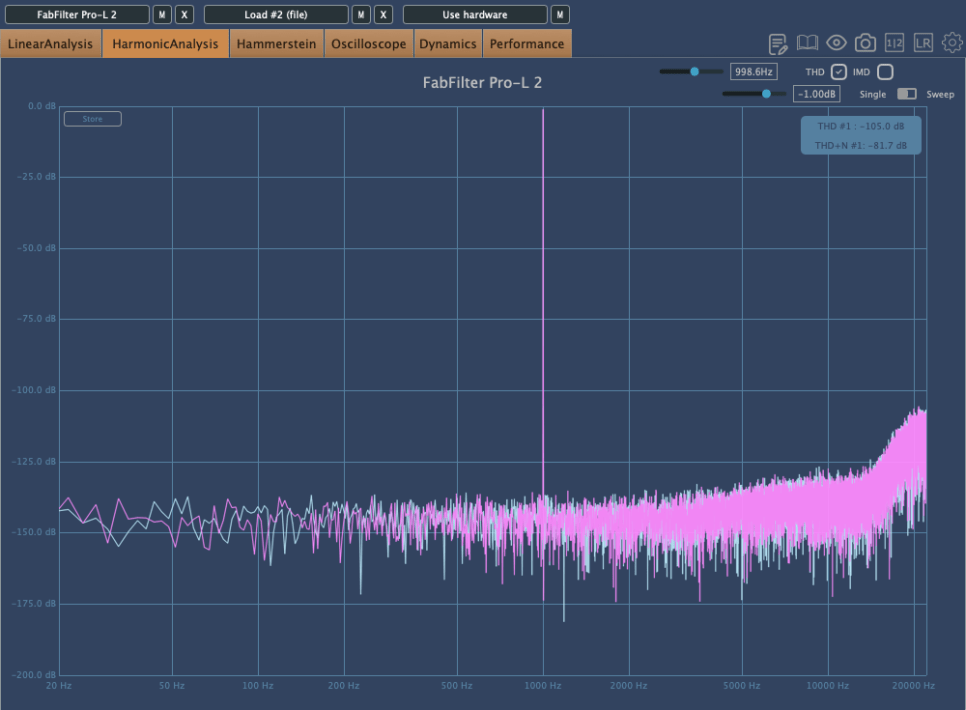
Task: Take a snapshot with the camera icon
Action: 865,43
